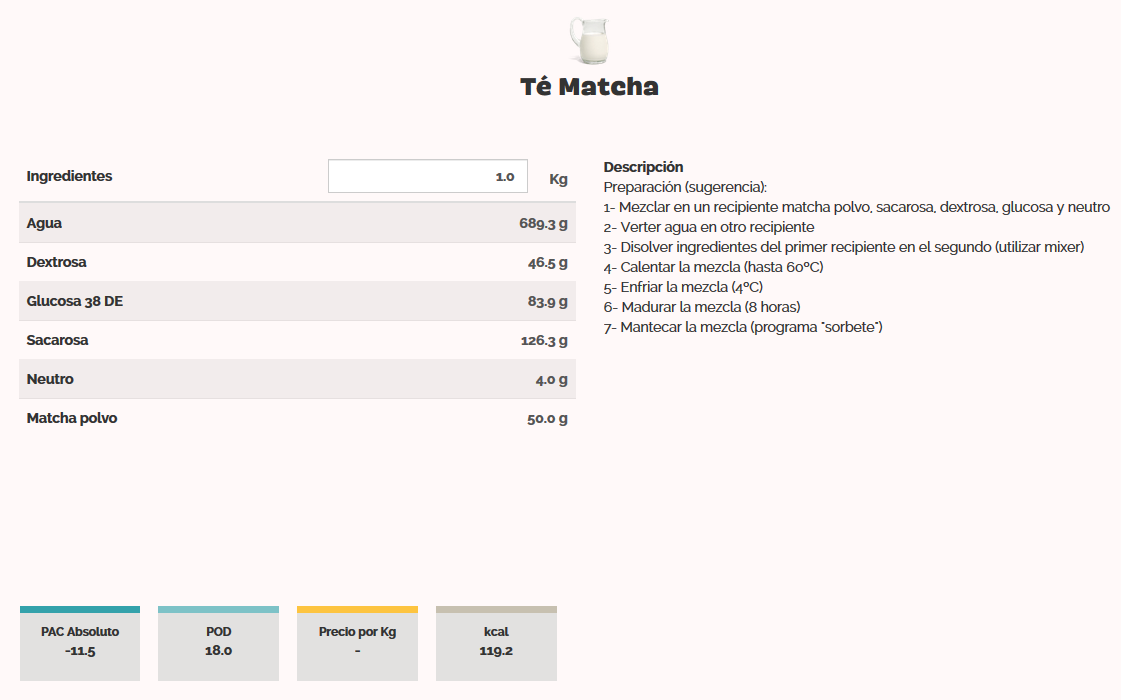Click the Precio por Kg card
This screenshot has height=700, width=1121.
pos(357,643)
